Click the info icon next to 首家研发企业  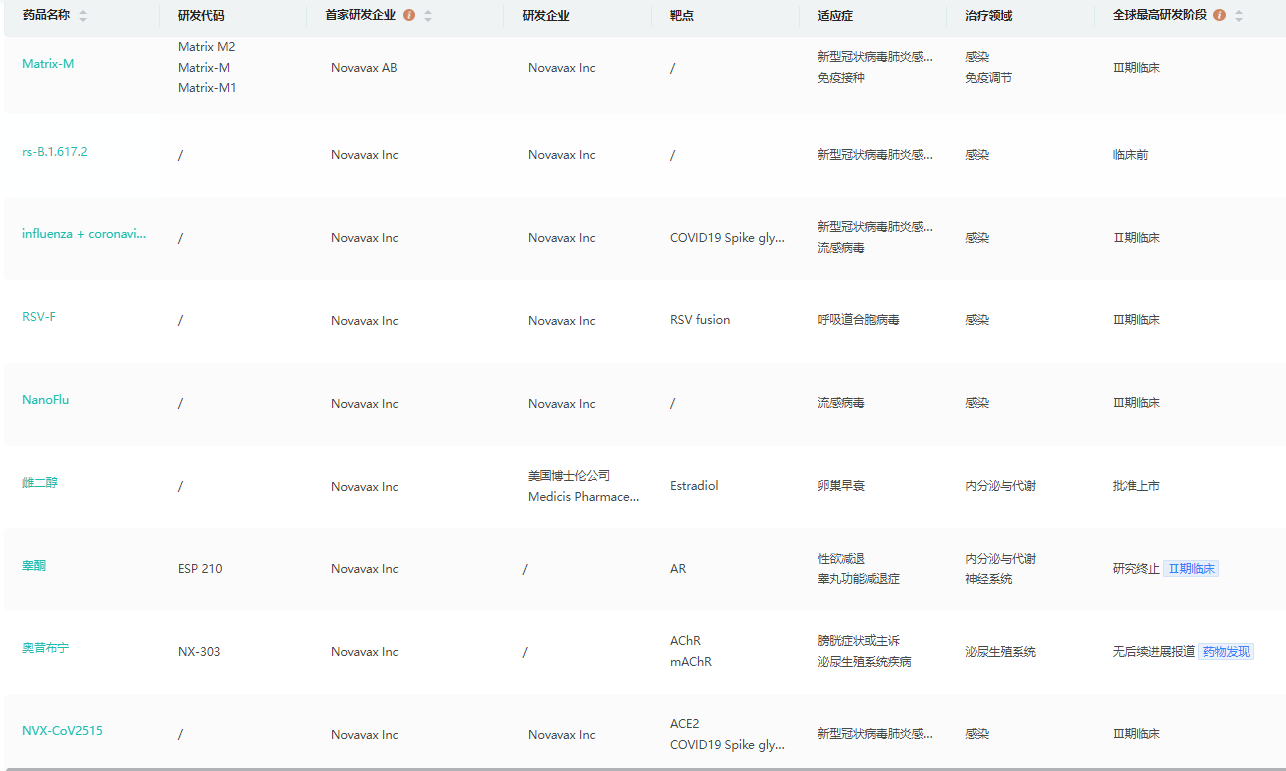click(x=409, y=16)
